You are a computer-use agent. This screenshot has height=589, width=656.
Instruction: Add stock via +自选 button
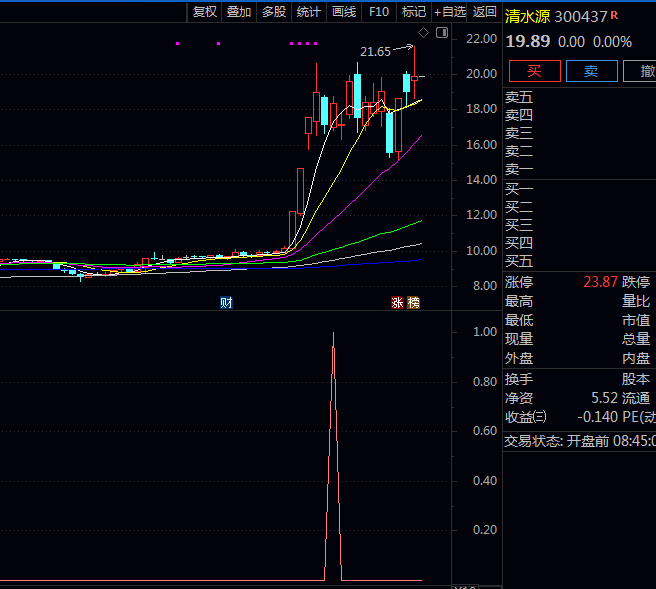tap(449, 12)
